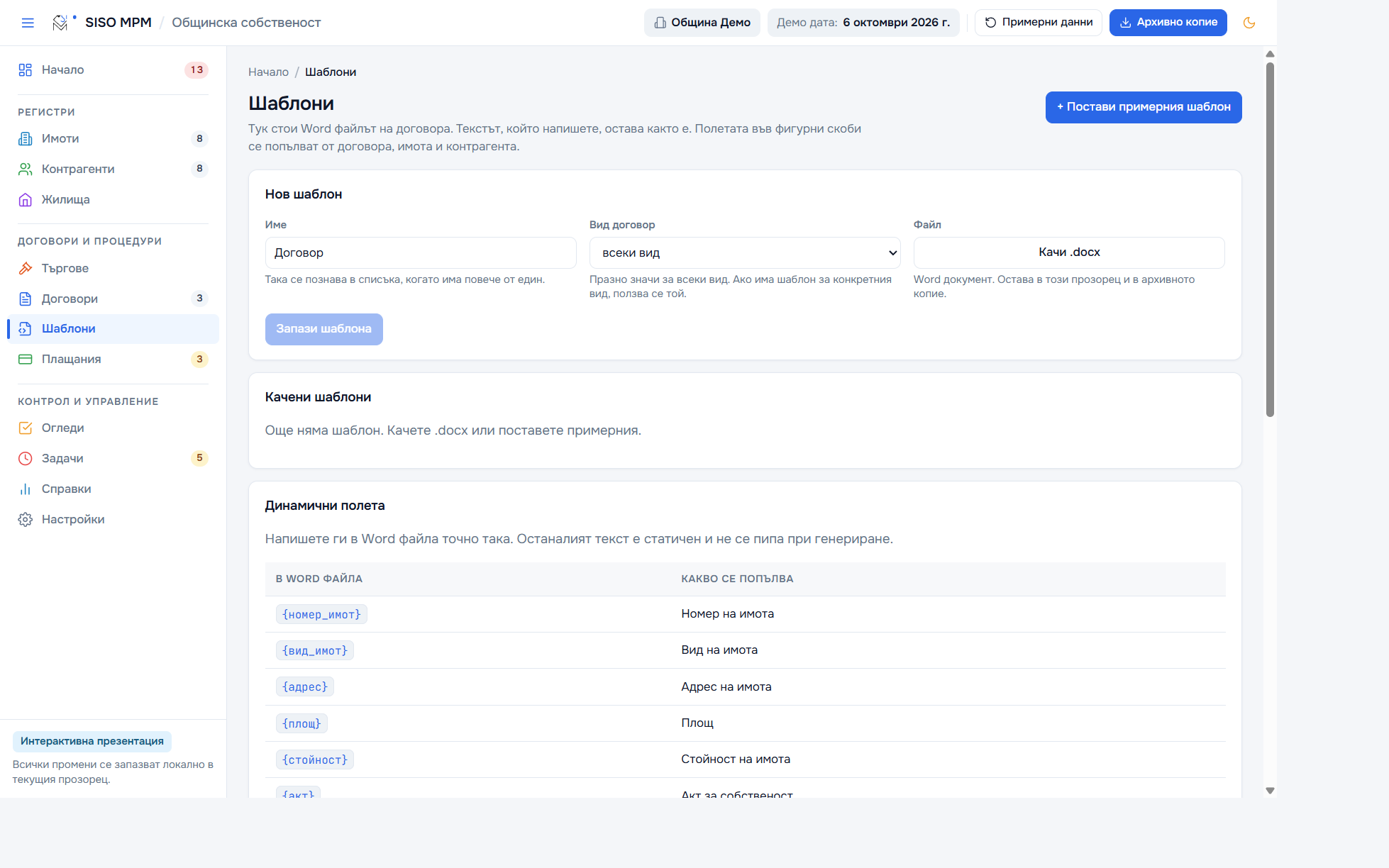
Task: Click Архивно копие button
Action: [1168, 23]
